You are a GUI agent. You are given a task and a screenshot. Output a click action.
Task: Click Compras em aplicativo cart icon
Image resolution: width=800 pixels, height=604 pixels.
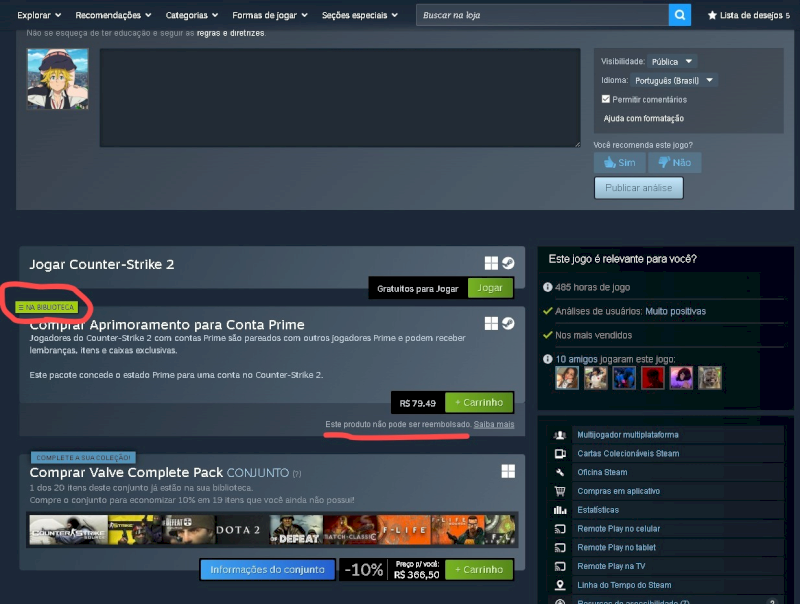click(x=560, y=491)
